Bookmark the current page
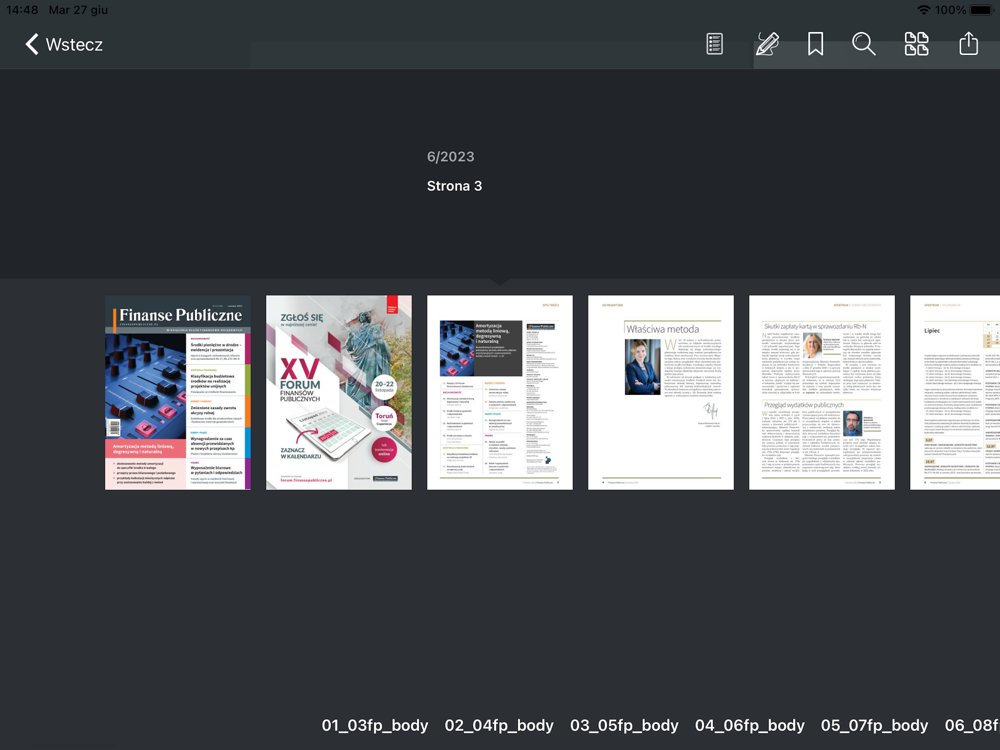Viewport: 1000px width, 750px height. pyautogui.click(x=815, y=44)
